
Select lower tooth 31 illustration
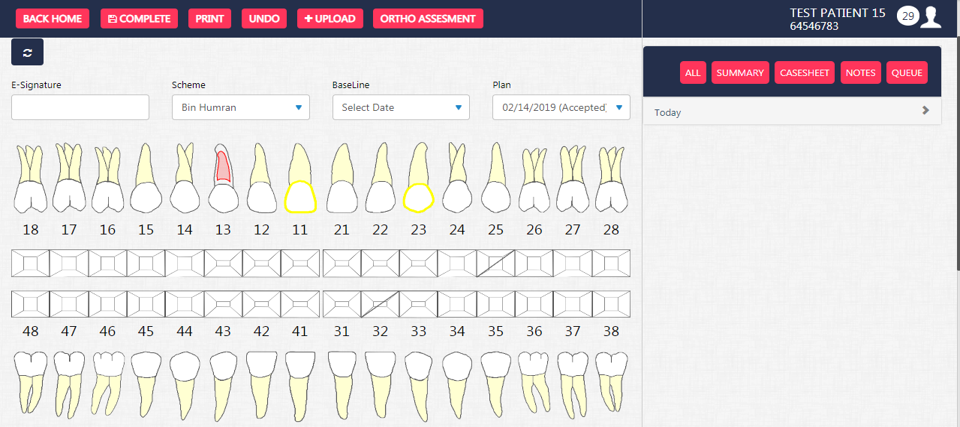pyautogui.click(x=342, y=383)
